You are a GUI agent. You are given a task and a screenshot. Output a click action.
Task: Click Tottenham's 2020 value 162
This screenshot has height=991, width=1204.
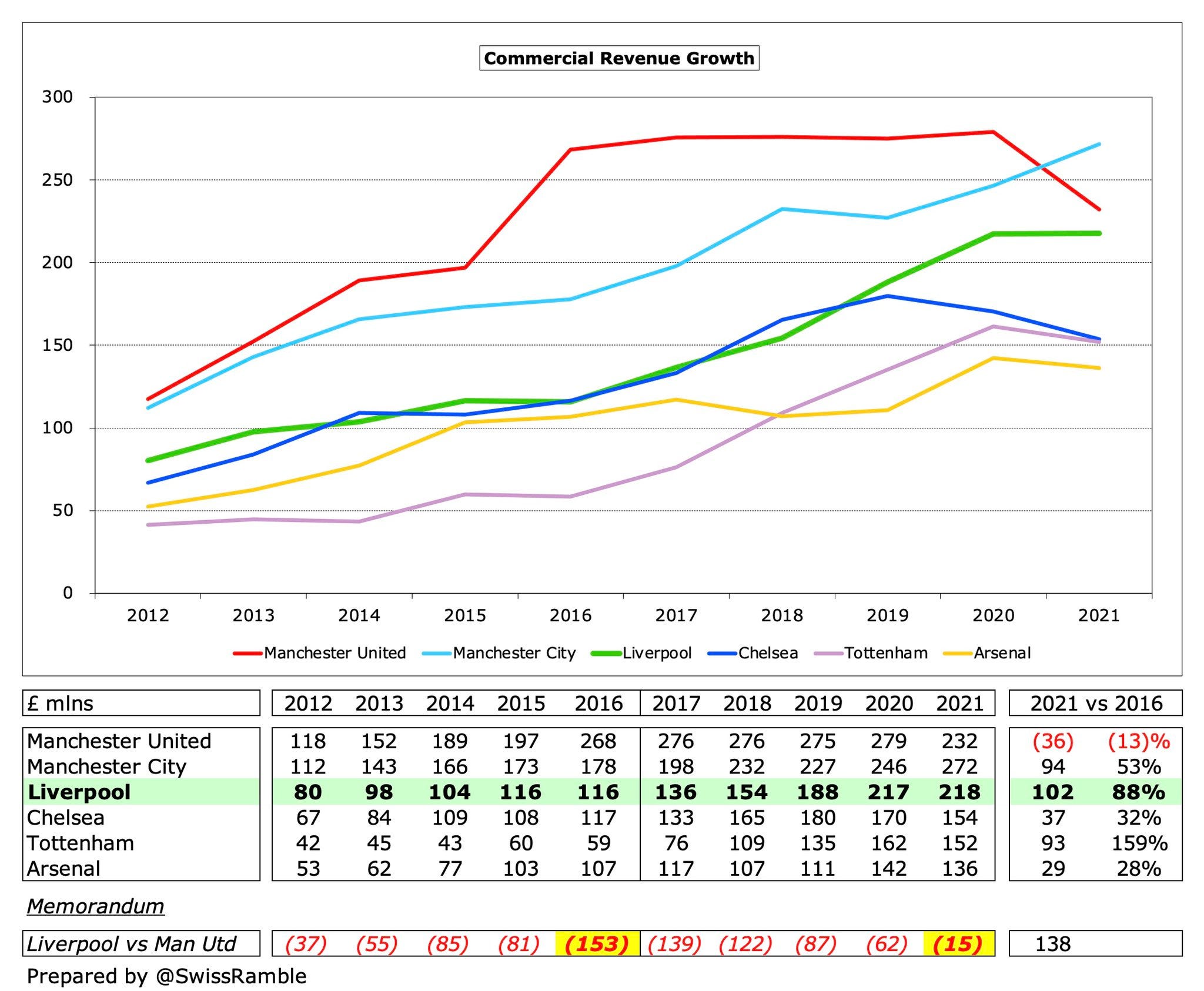(889, 843)
